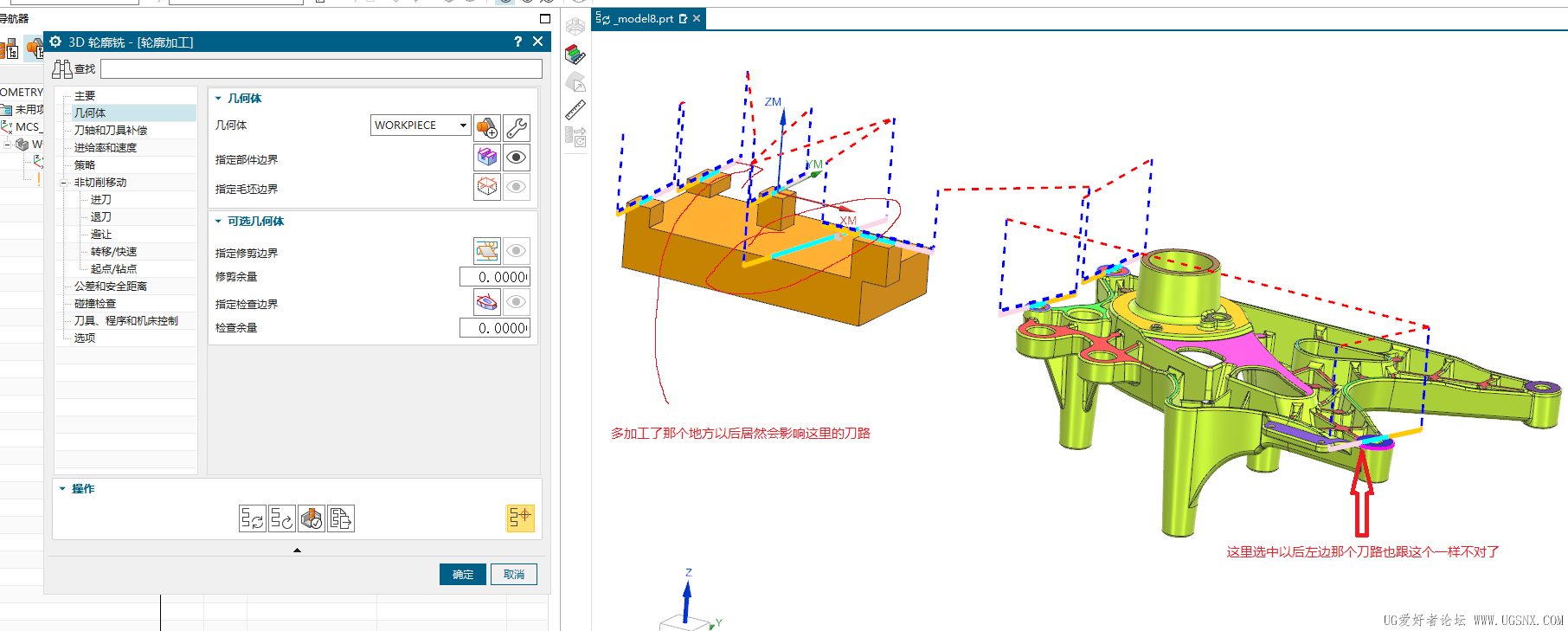1568x631 pixels.
Task: Select 刀轴和刀具补偿 in the dialog tree
Action: (x=111, y=131)
